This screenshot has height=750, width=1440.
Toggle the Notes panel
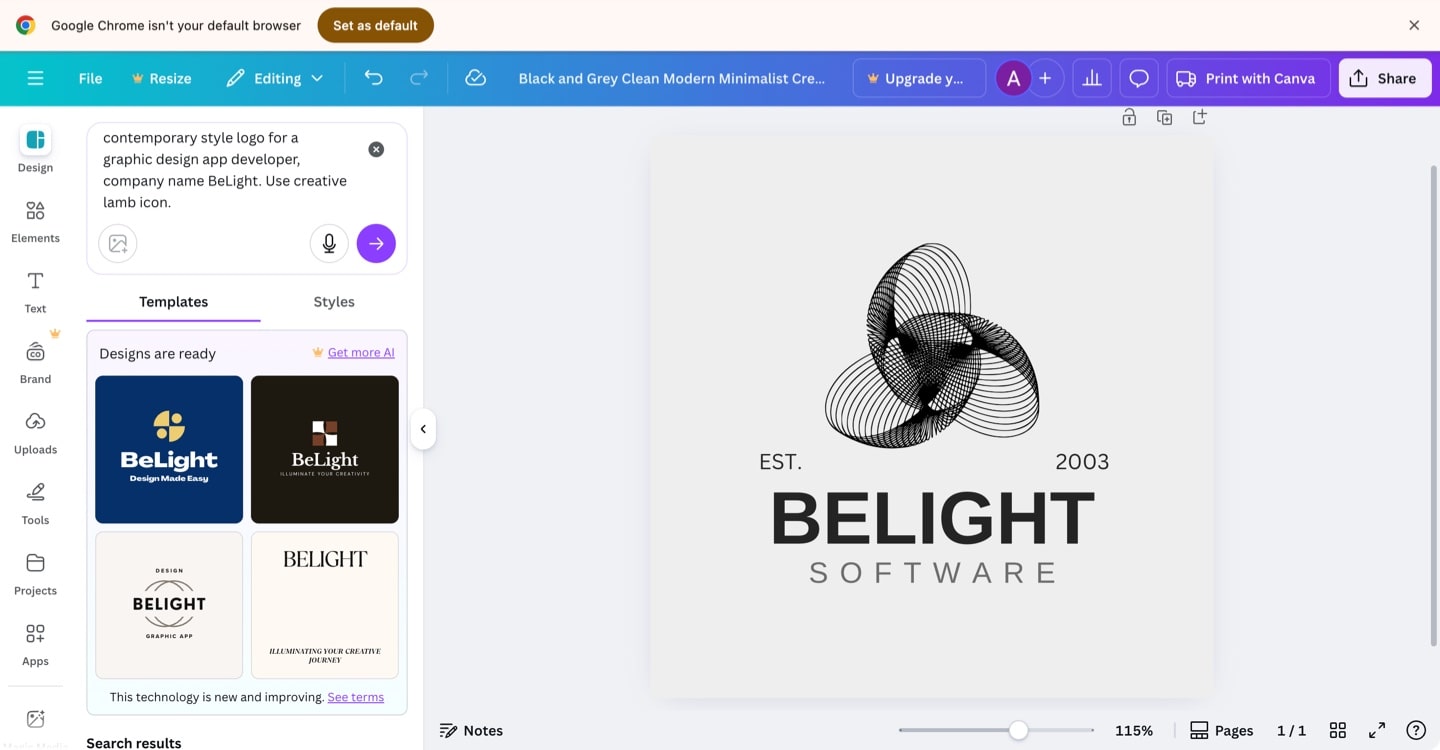click(x=471, y=730)
